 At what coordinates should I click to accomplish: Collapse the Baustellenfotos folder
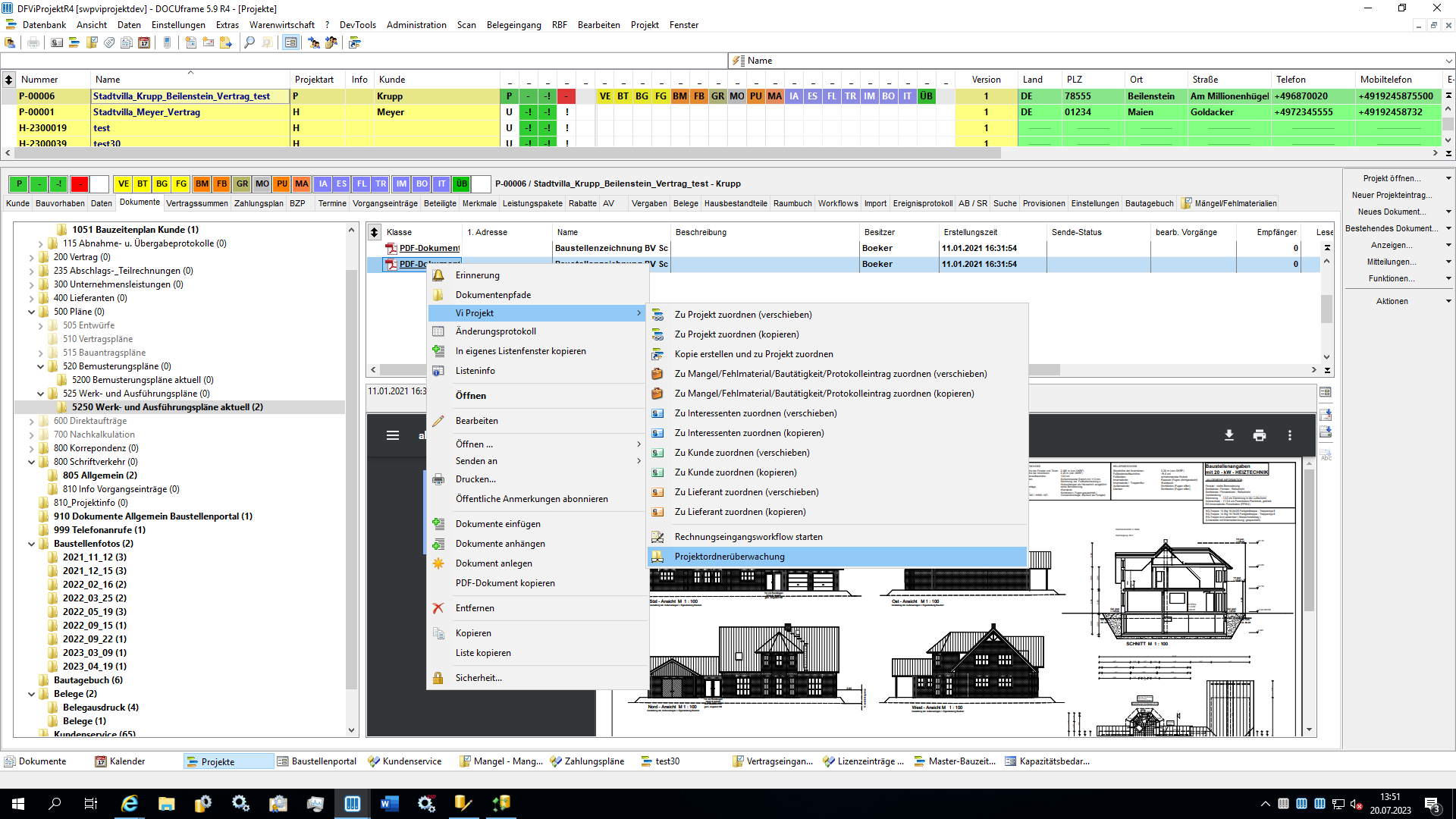[32, 544]
